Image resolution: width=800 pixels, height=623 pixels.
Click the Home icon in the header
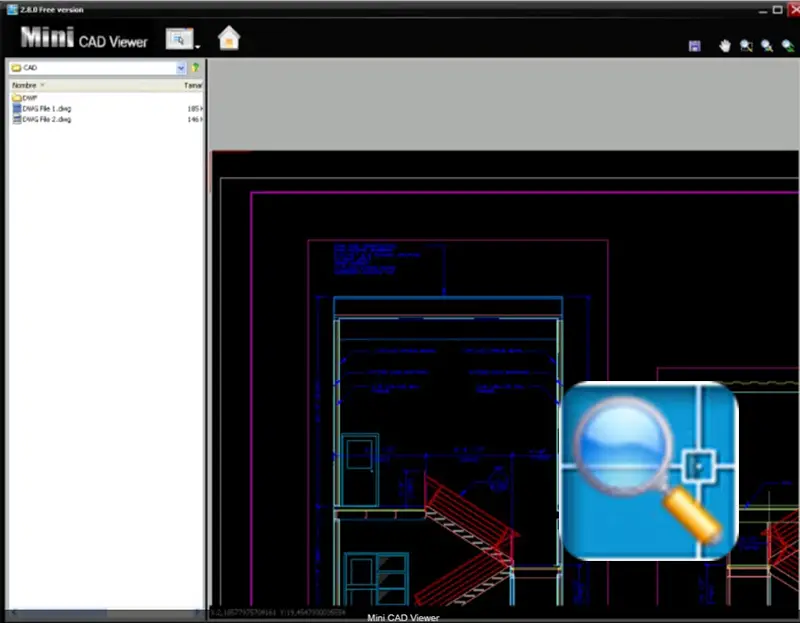coord(229,38)
